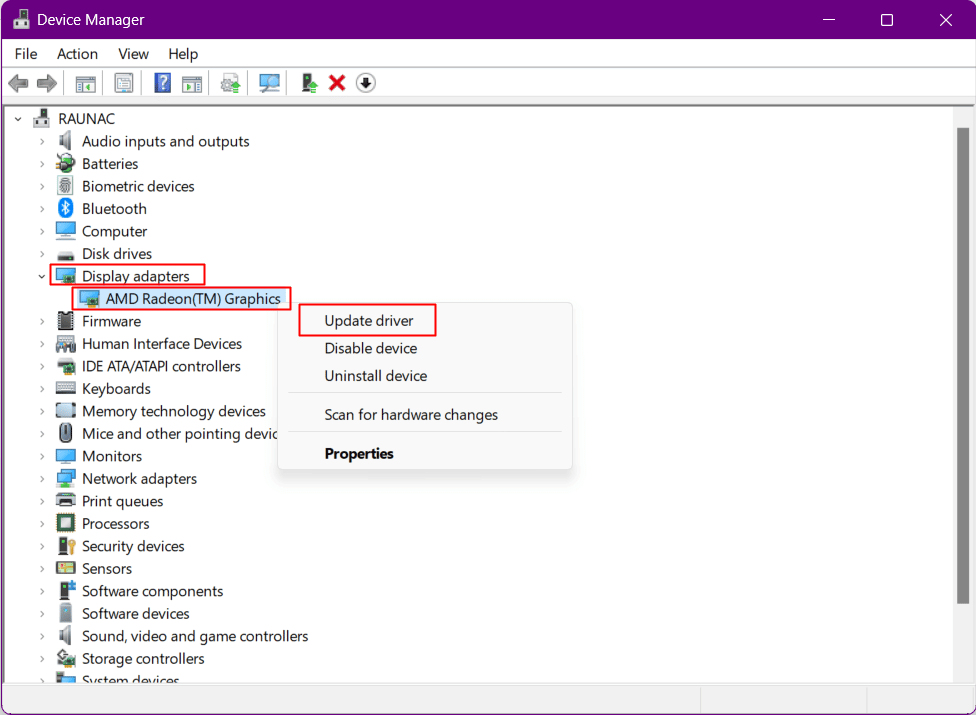Click the Firmware category icon
This screenshot has height=715, width=976.
pyautogui.click(x=65, y=321)
